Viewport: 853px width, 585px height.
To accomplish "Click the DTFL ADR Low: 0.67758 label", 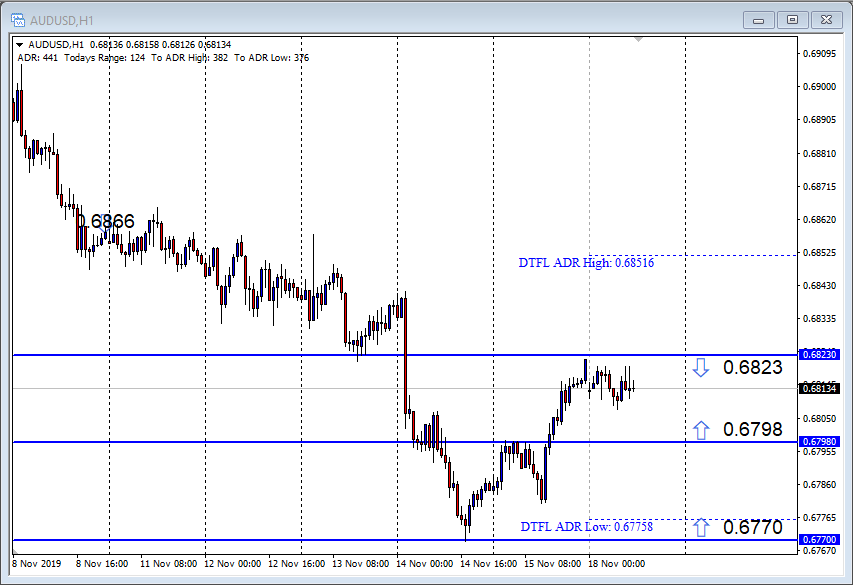I will (586, 527).
